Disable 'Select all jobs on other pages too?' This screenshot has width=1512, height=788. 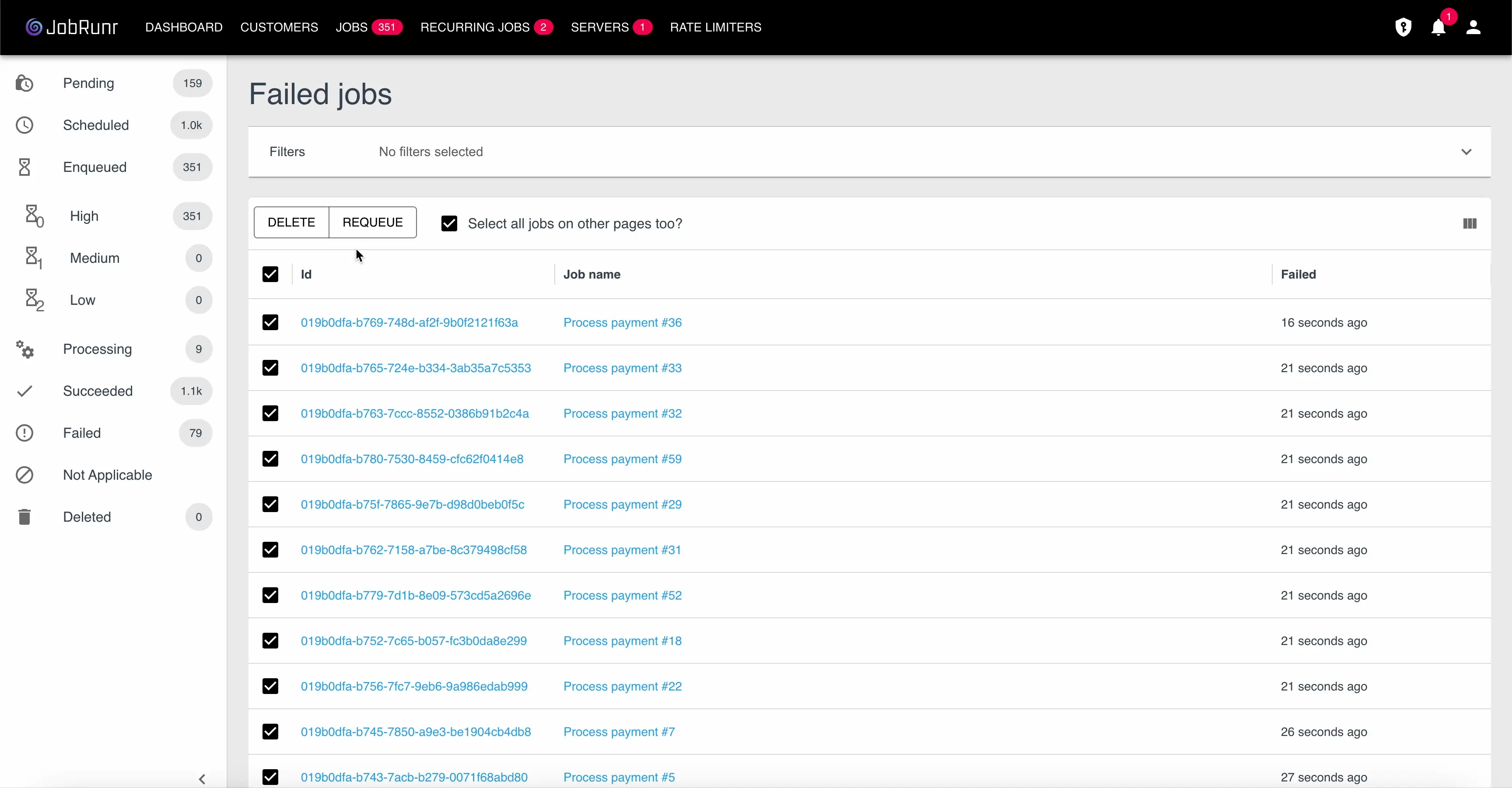click(449, 223)
